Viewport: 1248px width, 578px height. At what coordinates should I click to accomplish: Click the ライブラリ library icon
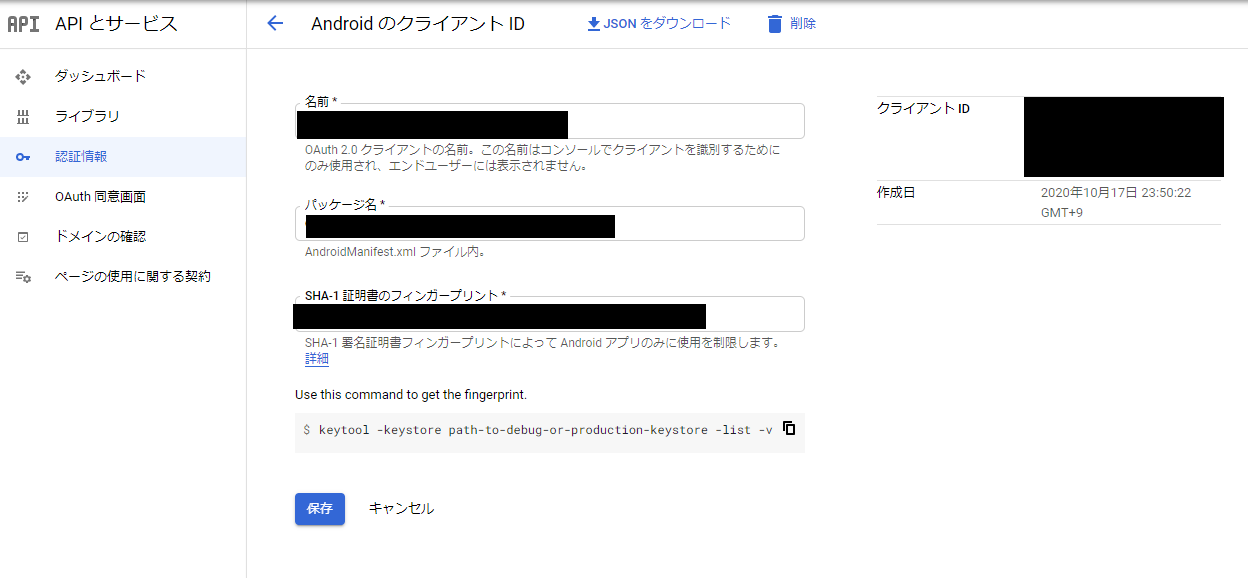point(23,117)
